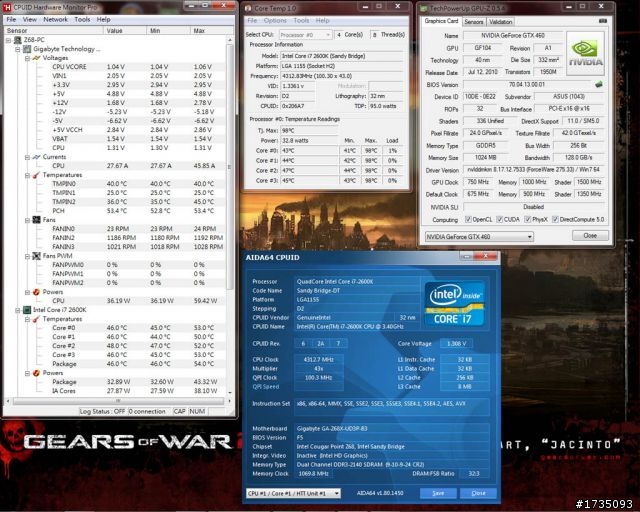
Task: Click the Intel Core i7 2600K chip icon
Action: pyautogui.click(x=27, y=310)
